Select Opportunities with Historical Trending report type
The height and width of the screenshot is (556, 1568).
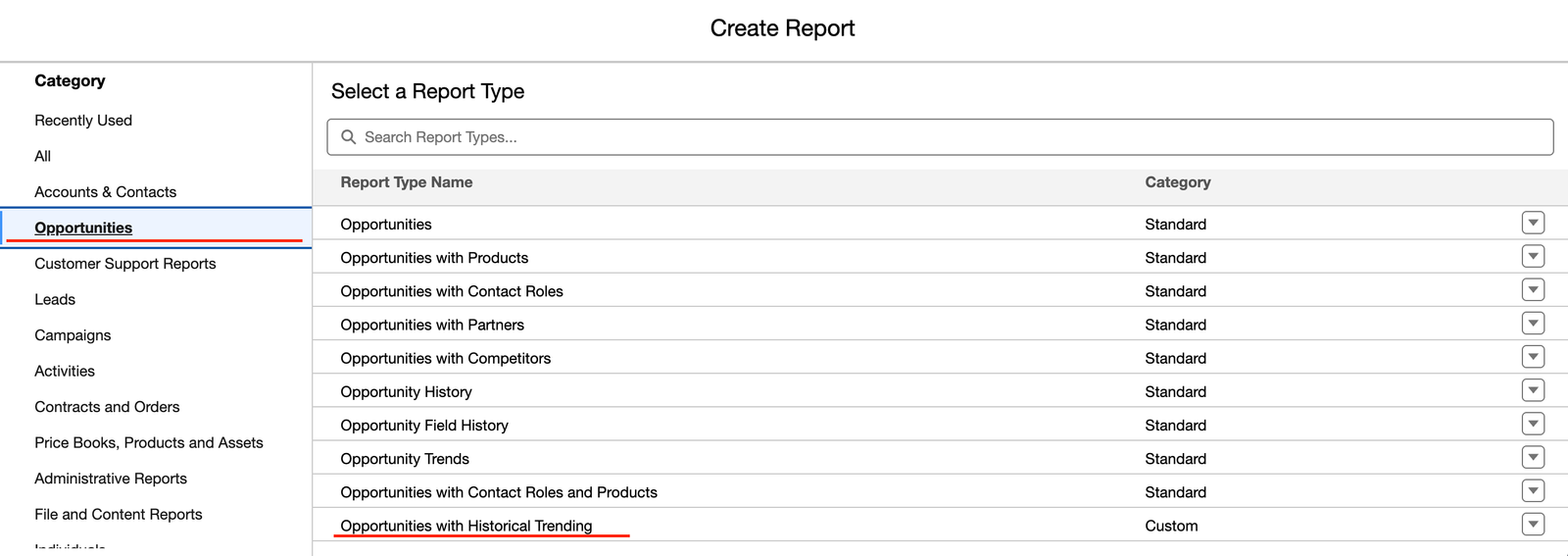(466, 526)
